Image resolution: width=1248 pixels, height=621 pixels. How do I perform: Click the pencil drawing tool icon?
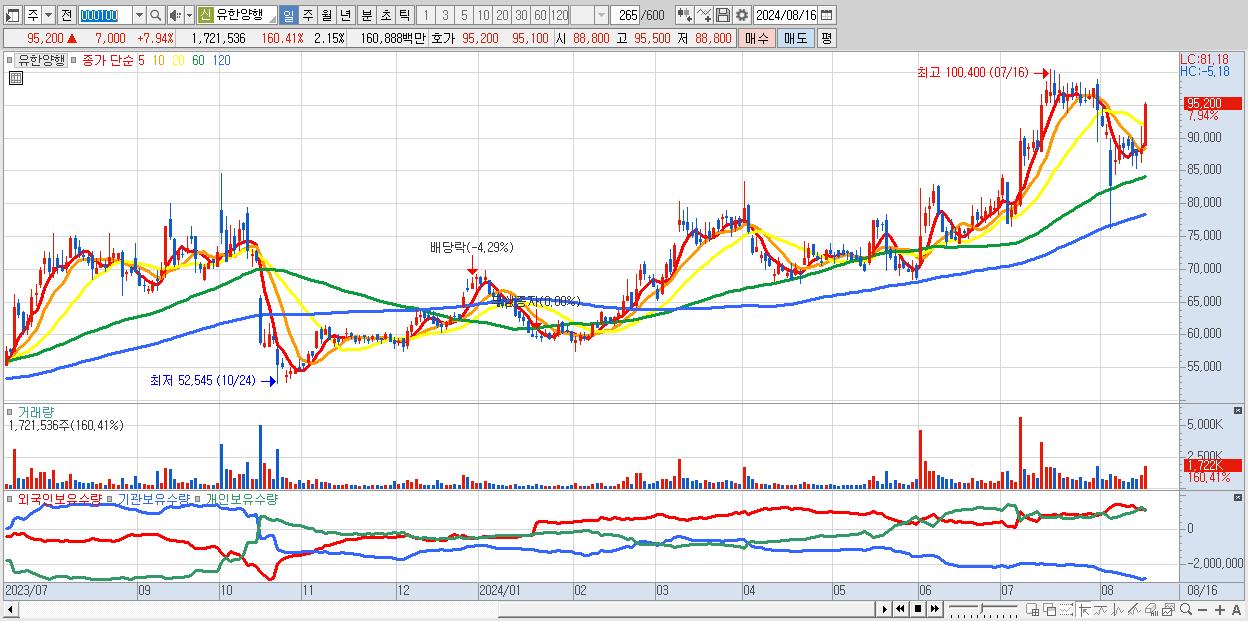1134,610
